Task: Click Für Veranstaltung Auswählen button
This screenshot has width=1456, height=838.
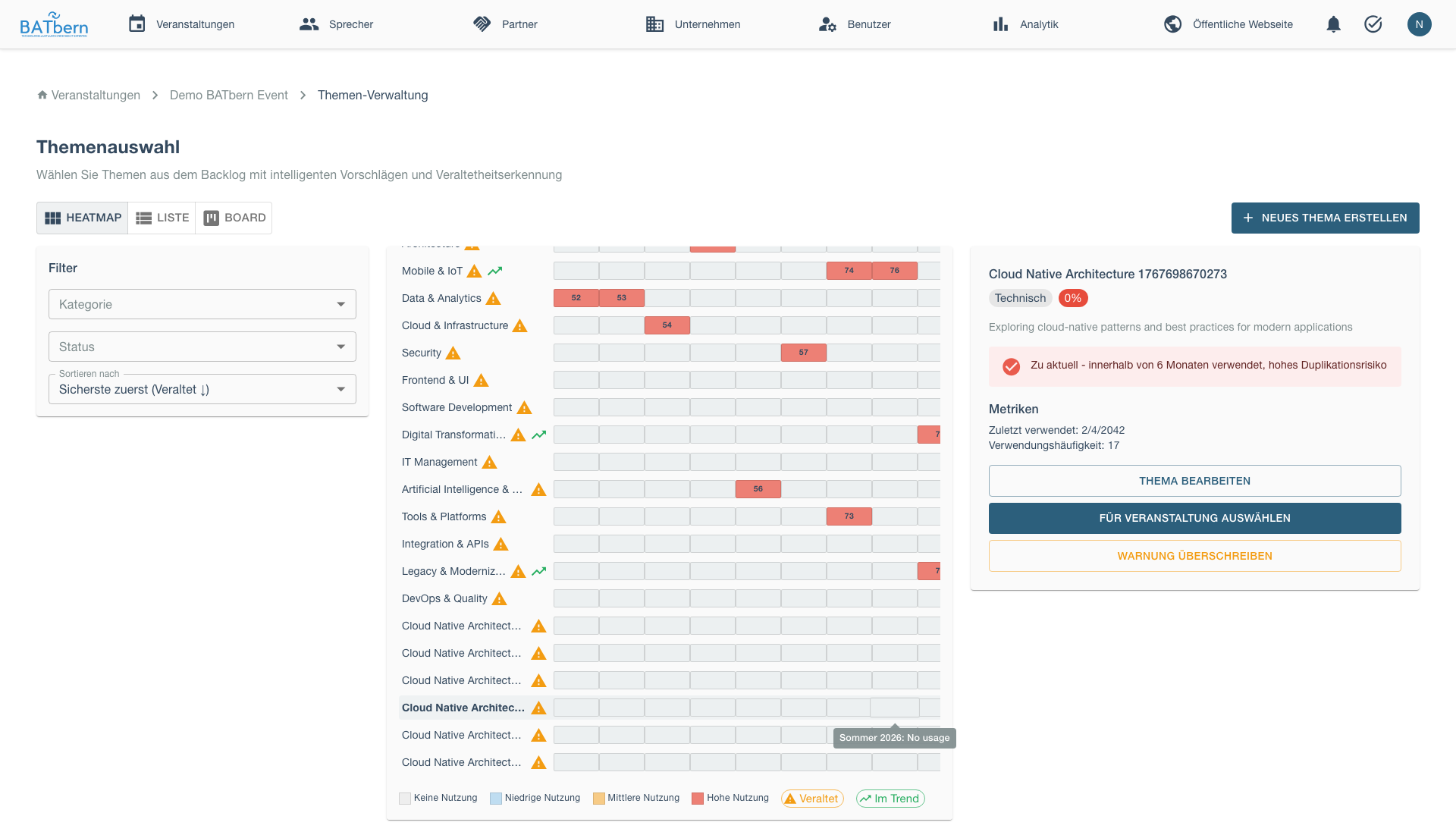Action: 1194,518
